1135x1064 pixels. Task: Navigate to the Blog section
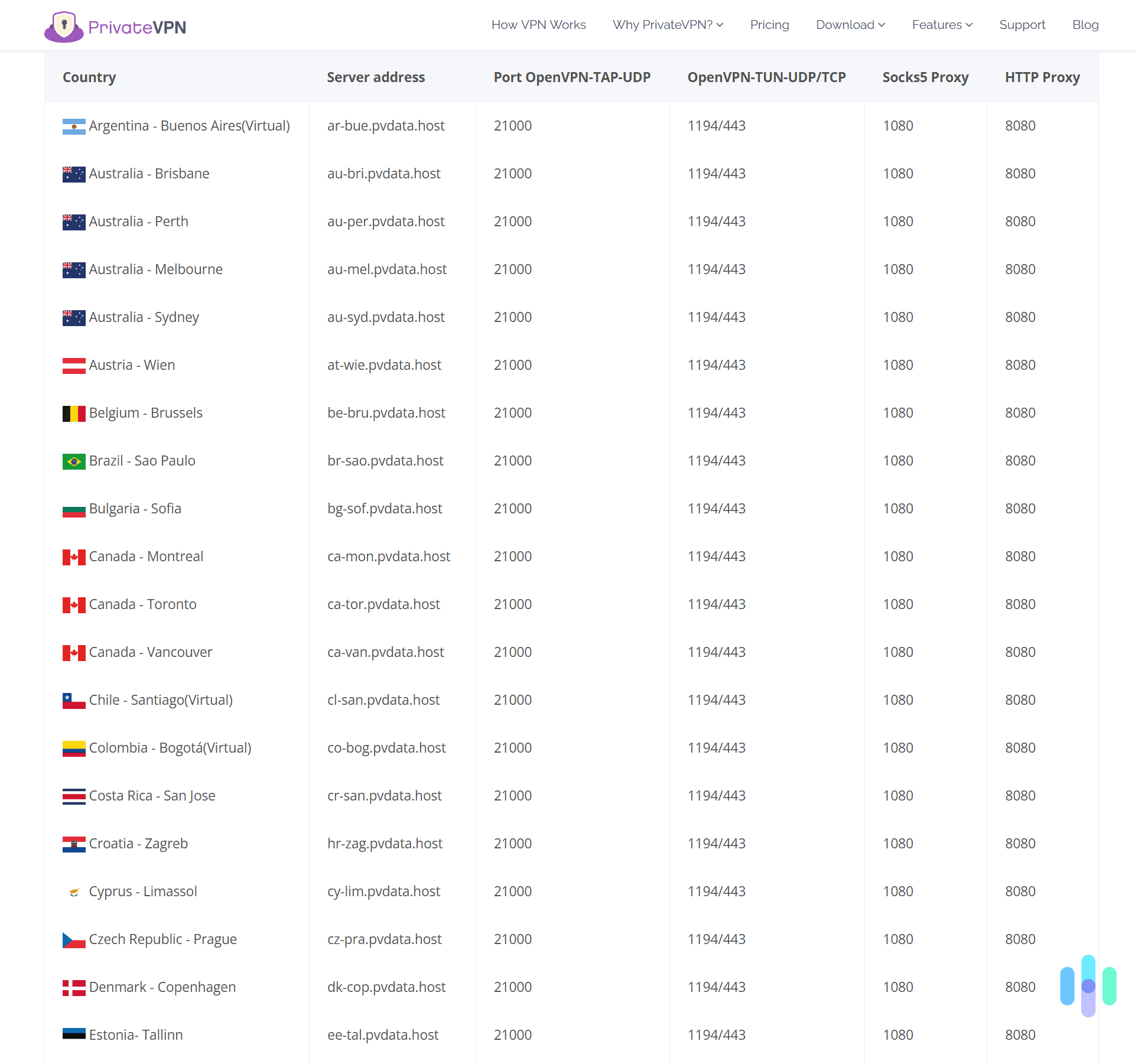(x=1085, y=25)
